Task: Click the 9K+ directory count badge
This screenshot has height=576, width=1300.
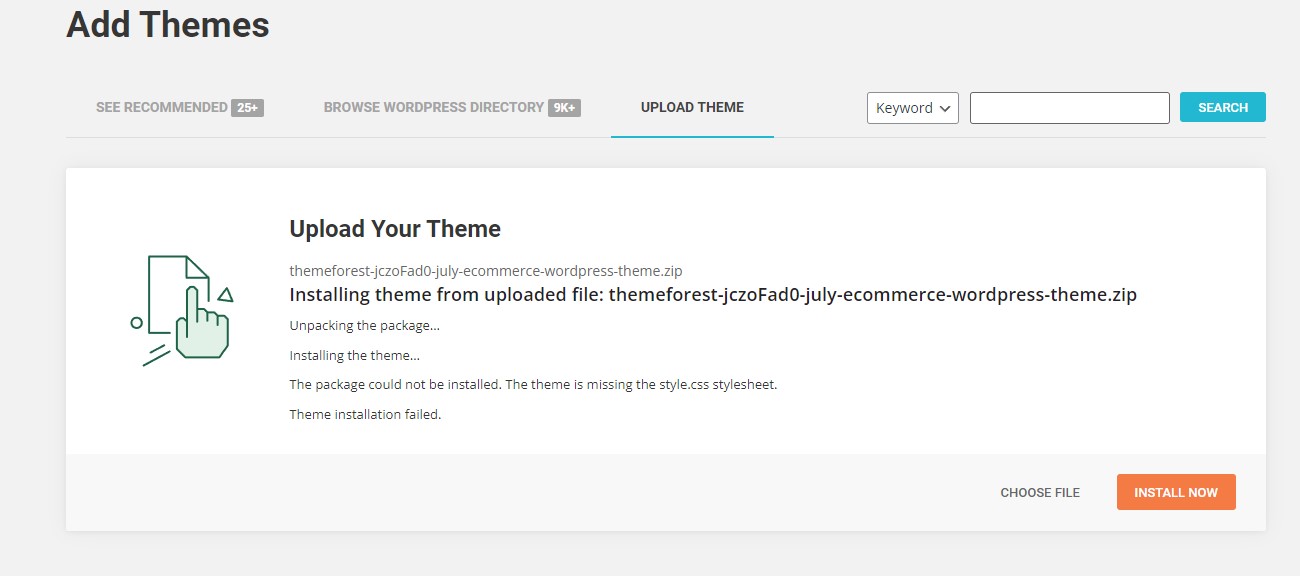Action: (x=565, y=107)
